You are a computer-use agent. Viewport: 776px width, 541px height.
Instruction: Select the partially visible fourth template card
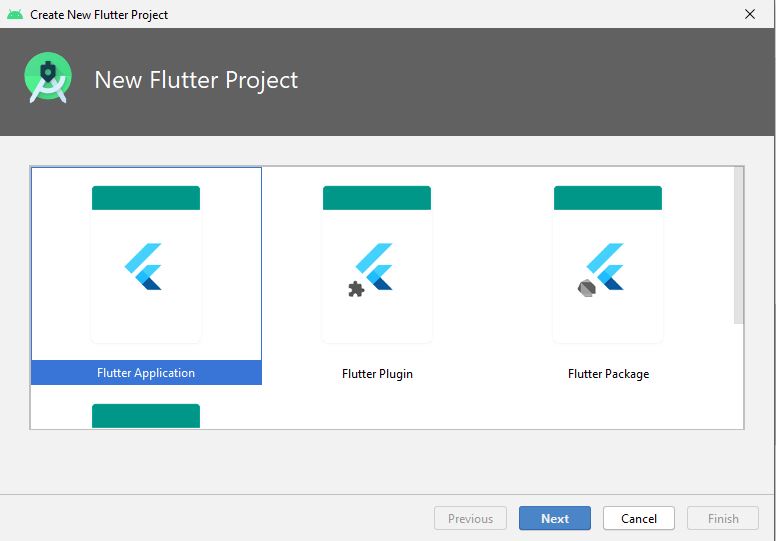pos(146,415)
